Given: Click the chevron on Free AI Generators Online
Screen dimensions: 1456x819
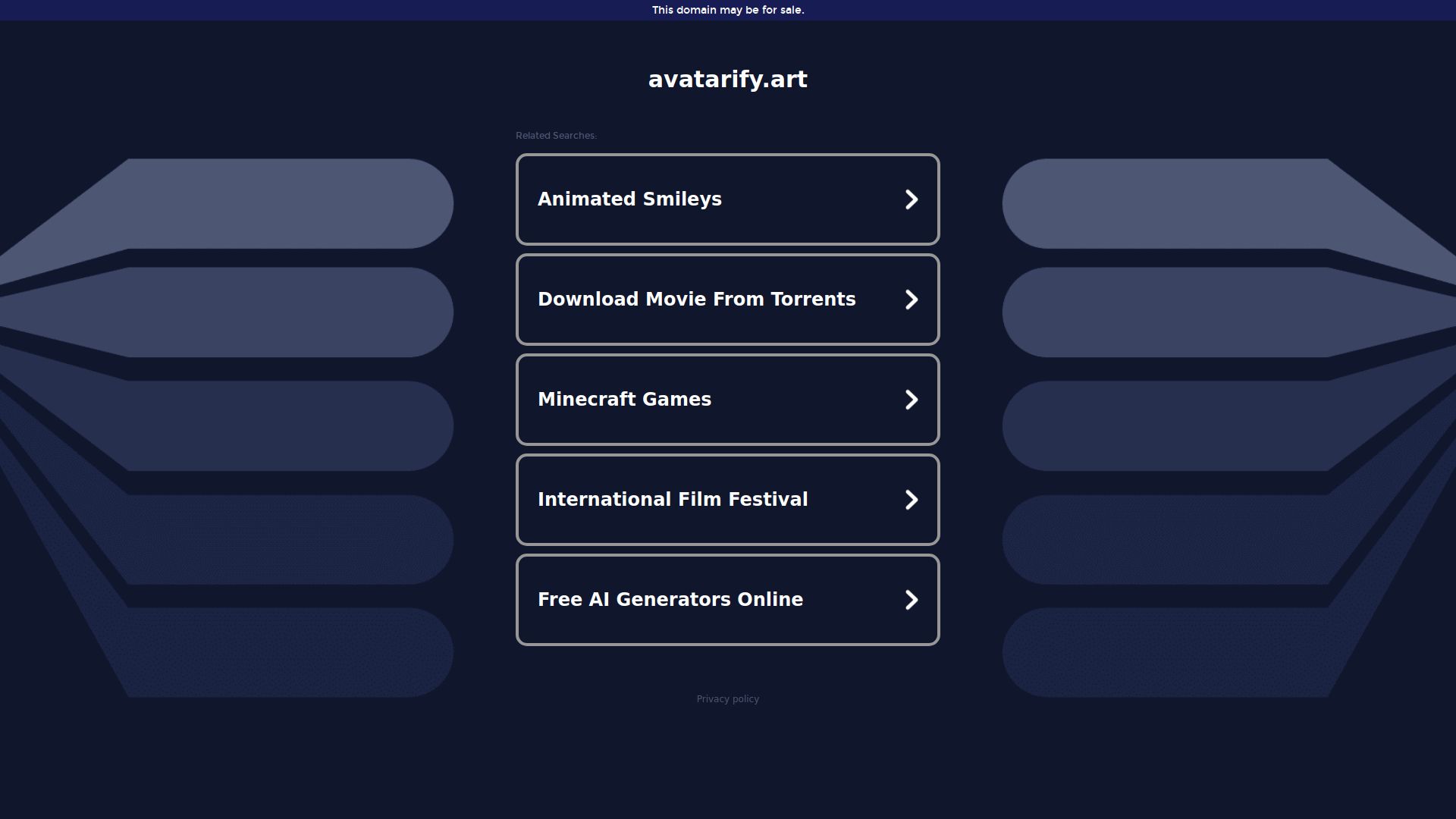Looking at the screenshot, I should click(912, 599).
